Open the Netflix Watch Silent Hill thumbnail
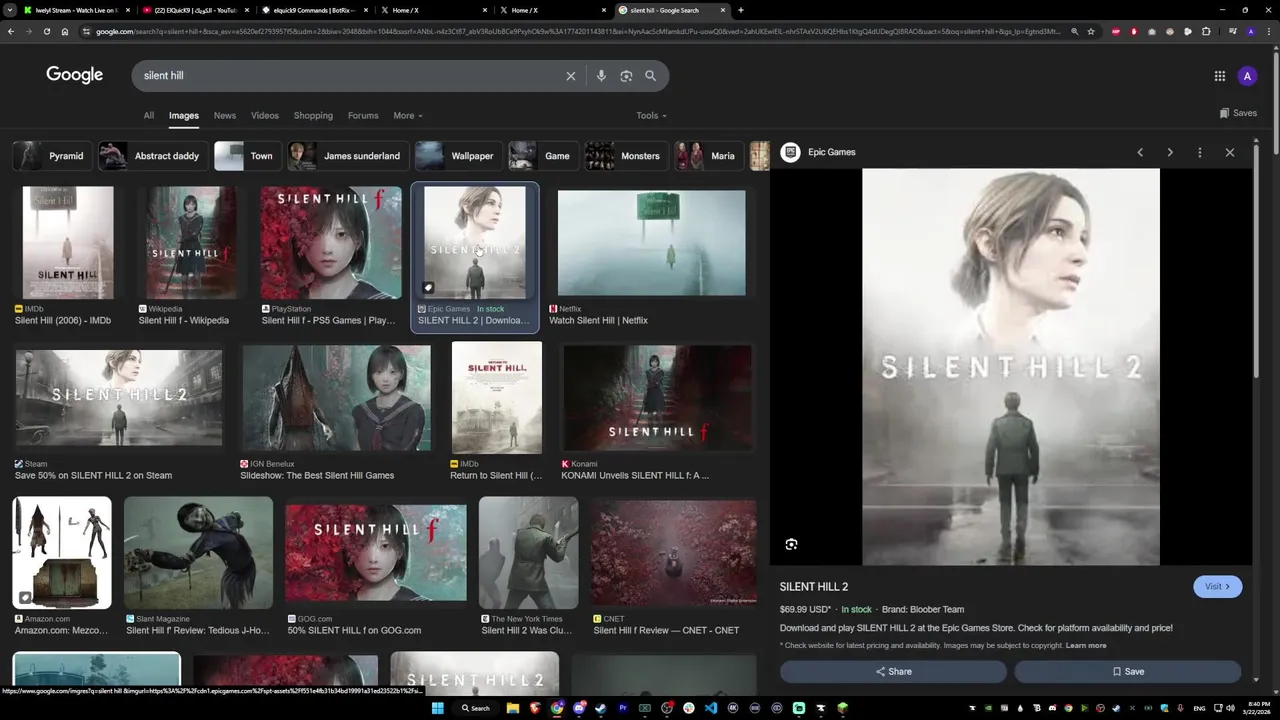Image resolution: width=1280 pixels, height=720 pixels. (651, 242)
